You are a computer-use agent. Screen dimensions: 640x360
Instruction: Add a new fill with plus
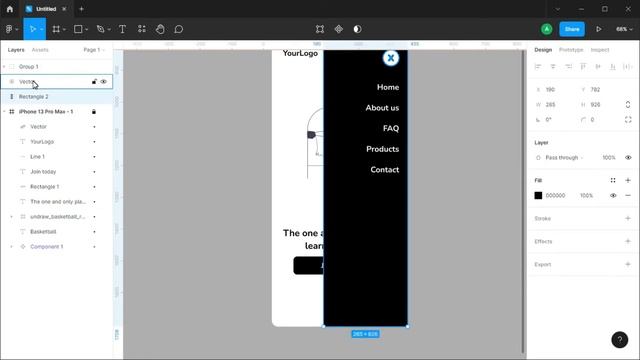tap(628, 180)
